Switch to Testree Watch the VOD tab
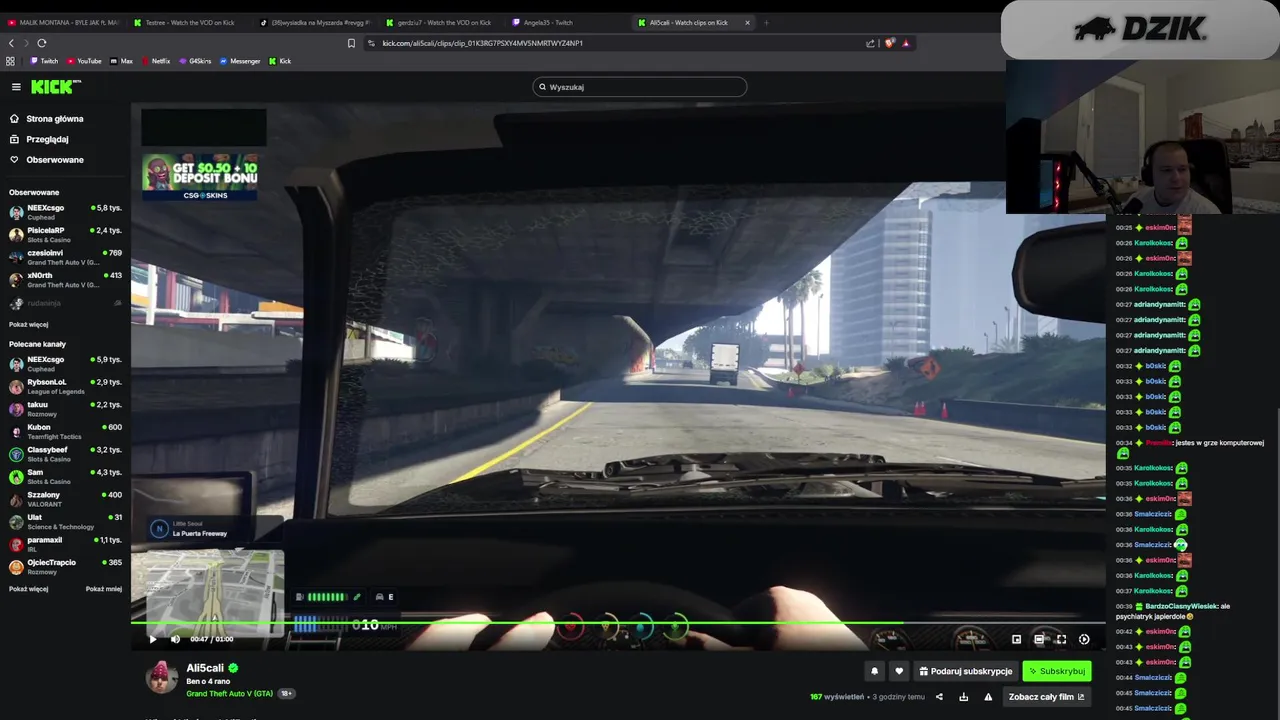This screenshot has height=720, width=1280. point(190,22)
